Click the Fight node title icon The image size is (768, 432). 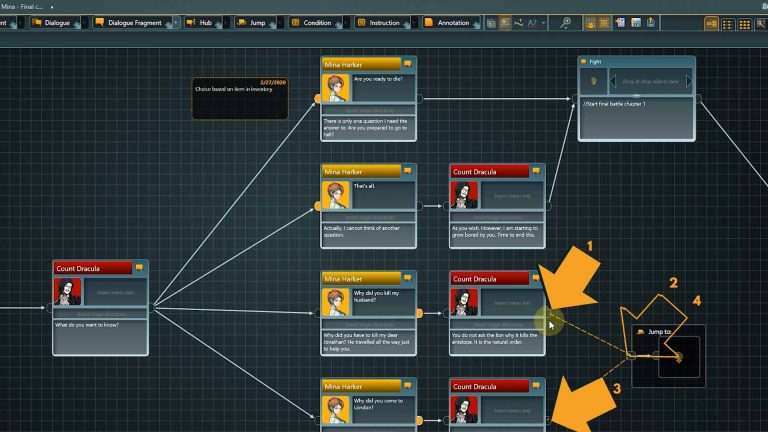pyautogui.click(x=583, y=62)
